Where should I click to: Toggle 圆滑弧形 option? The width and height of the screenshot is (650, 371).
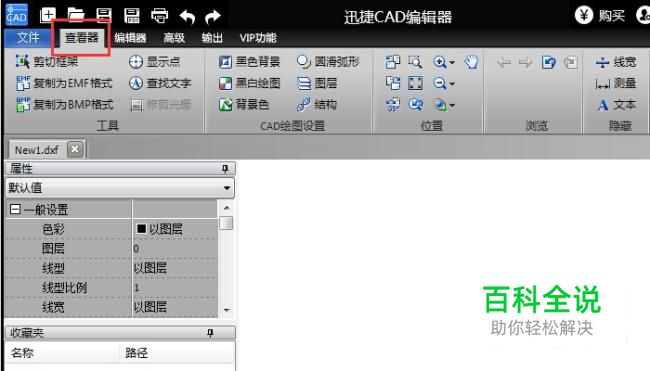[328, 62]
